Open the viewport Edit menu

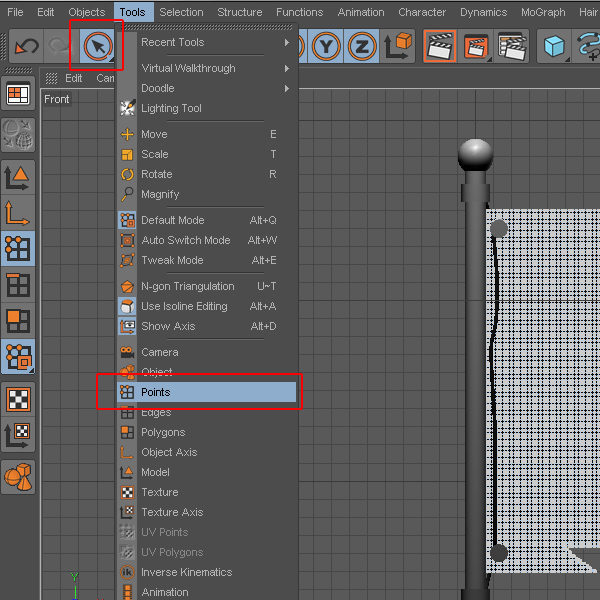point(73,78)
